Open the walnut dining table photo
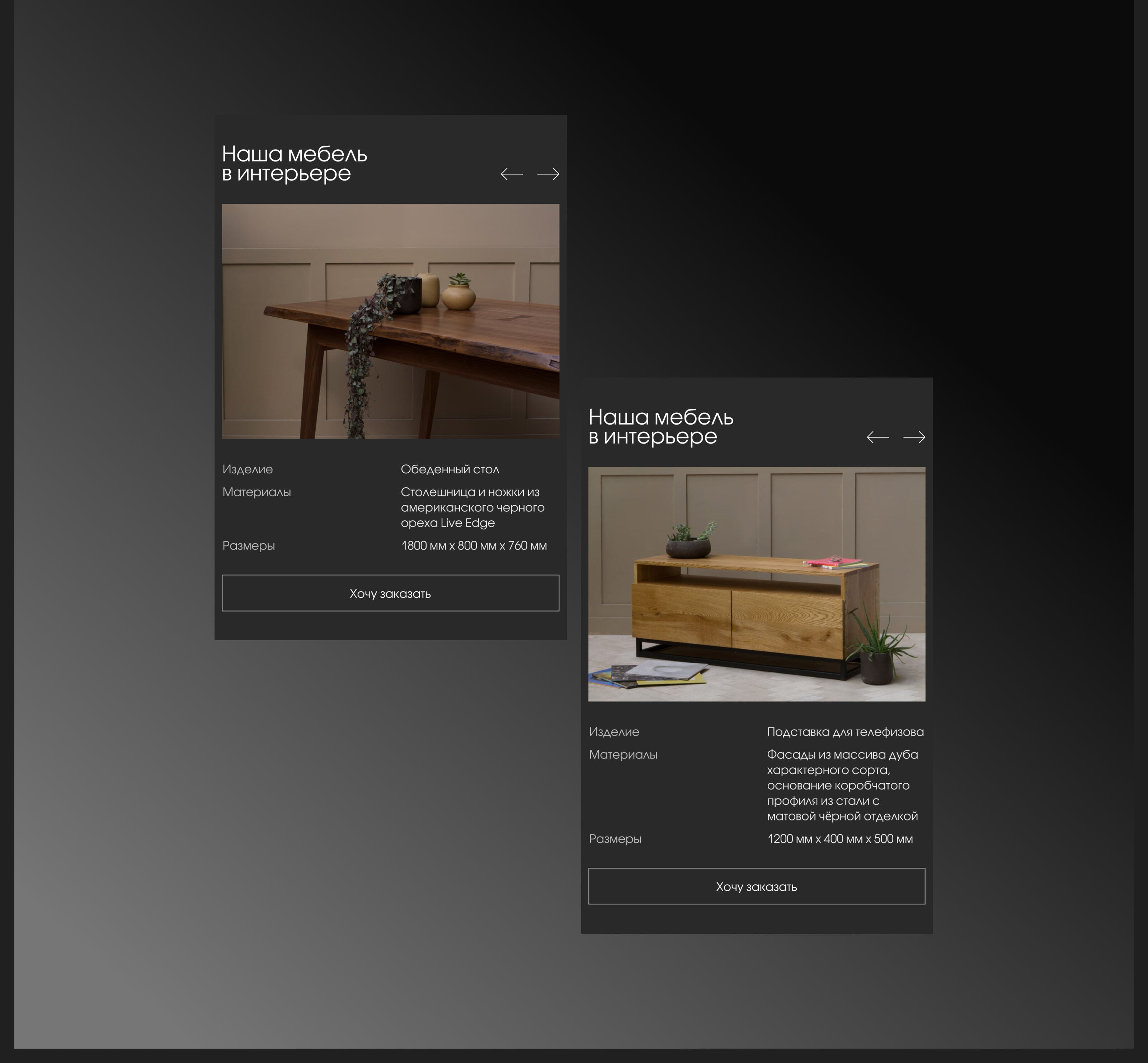Screen dimensions: 1148x1063 (390, 321)
